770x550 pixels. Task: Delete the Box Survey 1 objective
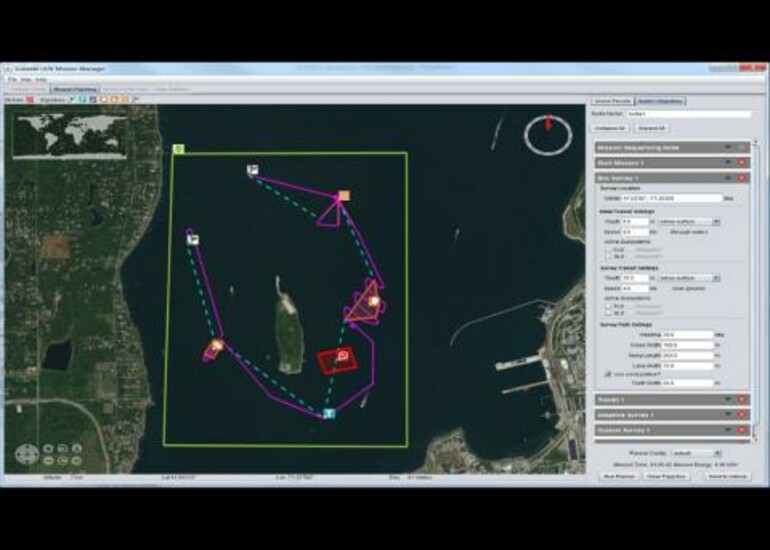(x=741, y=177)
